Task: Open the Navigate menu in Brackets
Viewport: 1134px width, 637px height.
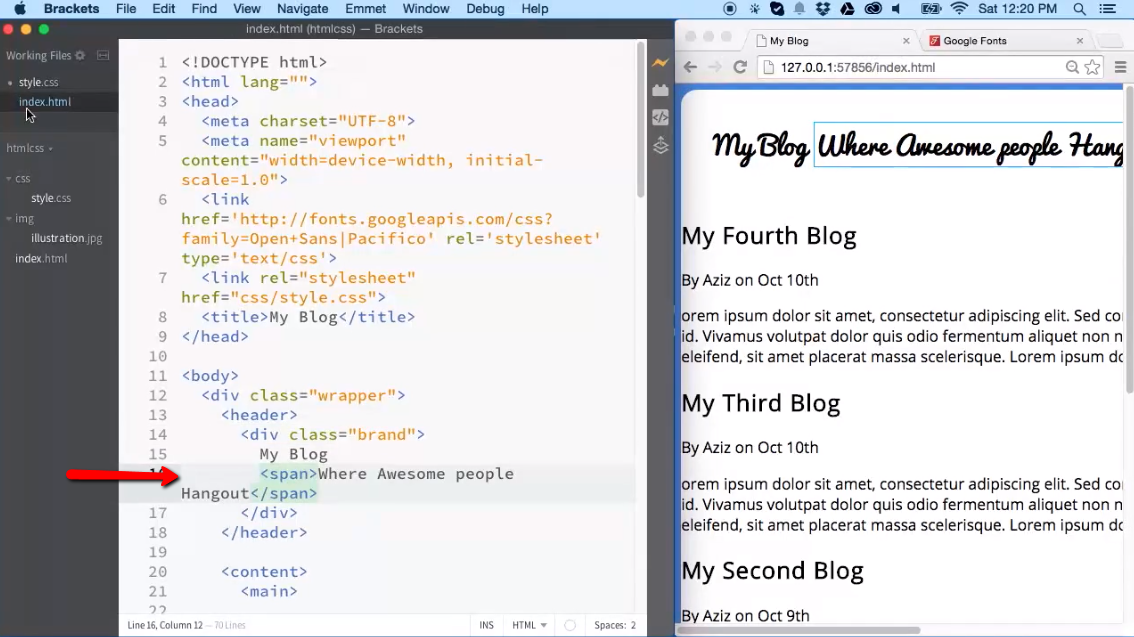Action: click(302, 9)
